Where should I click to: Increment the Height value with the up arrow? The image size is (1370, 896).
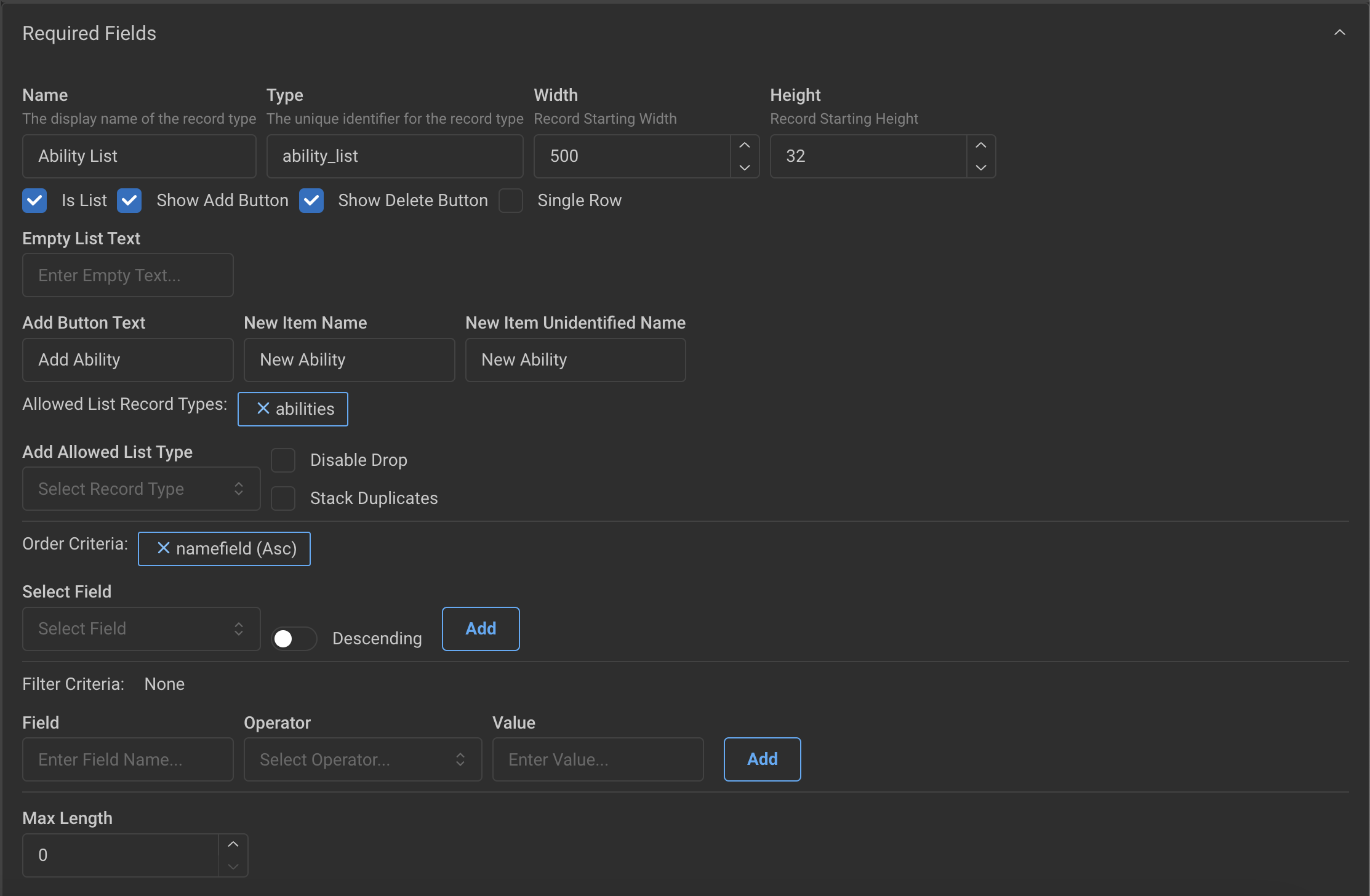click(x=980, y=145)
